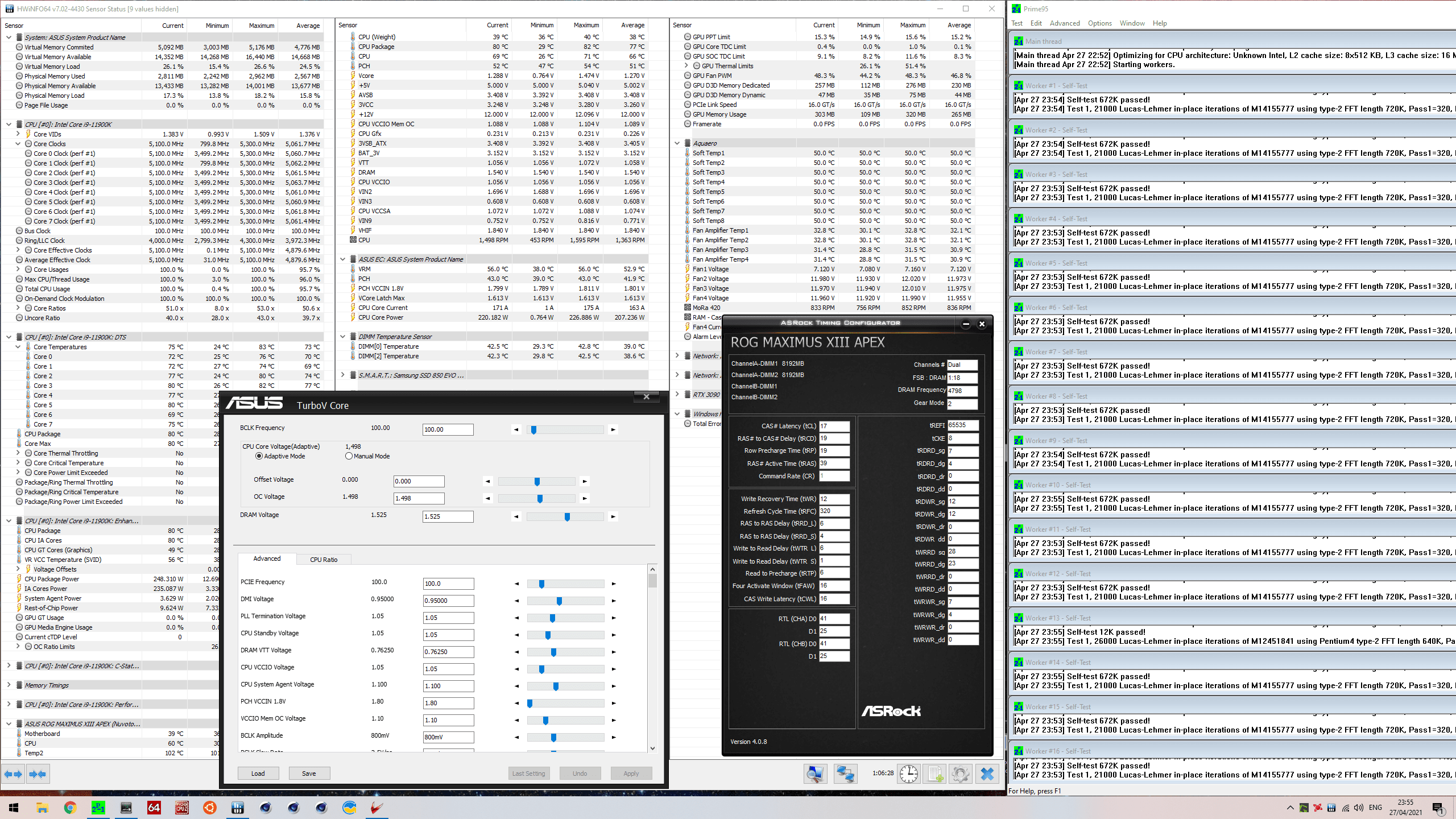
Task: Show hidden system tray icons
Action: click(1290, 808)
